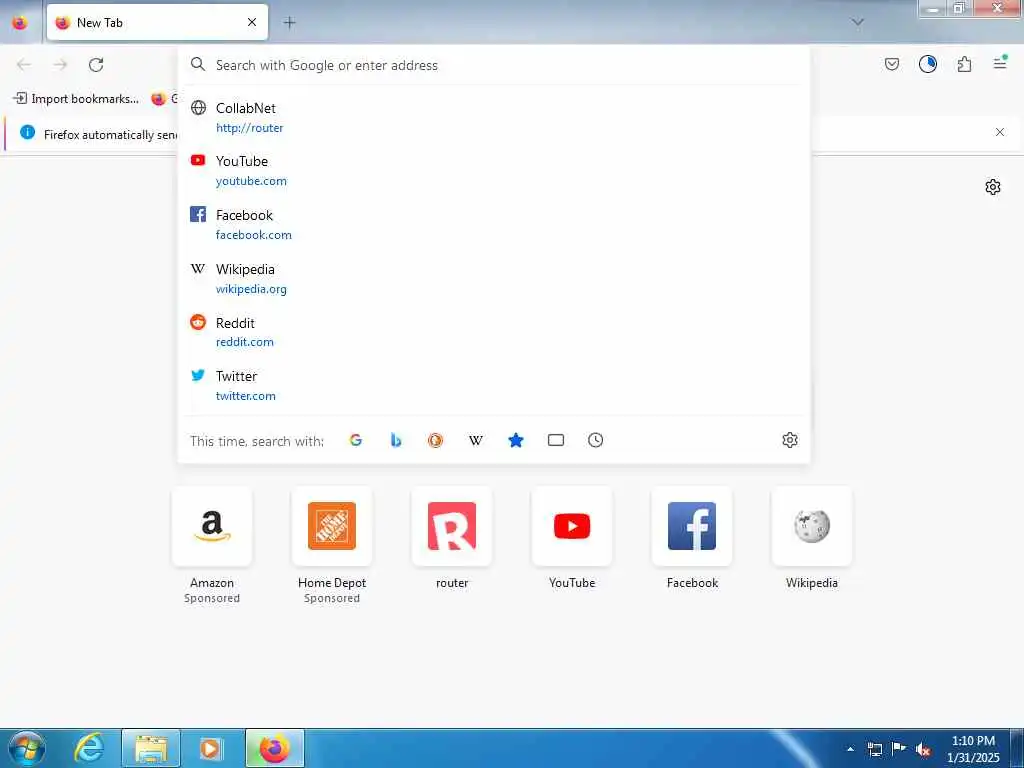Click the address bar search field

[494, 65]
